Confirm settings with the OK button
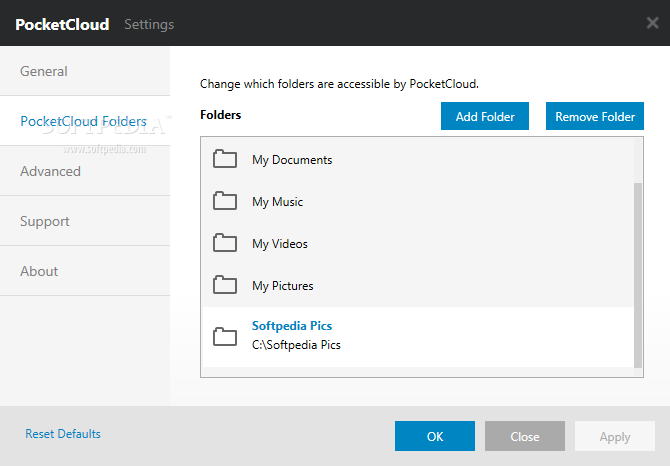This screenshot has height=466, width=670. click(435, 436)
